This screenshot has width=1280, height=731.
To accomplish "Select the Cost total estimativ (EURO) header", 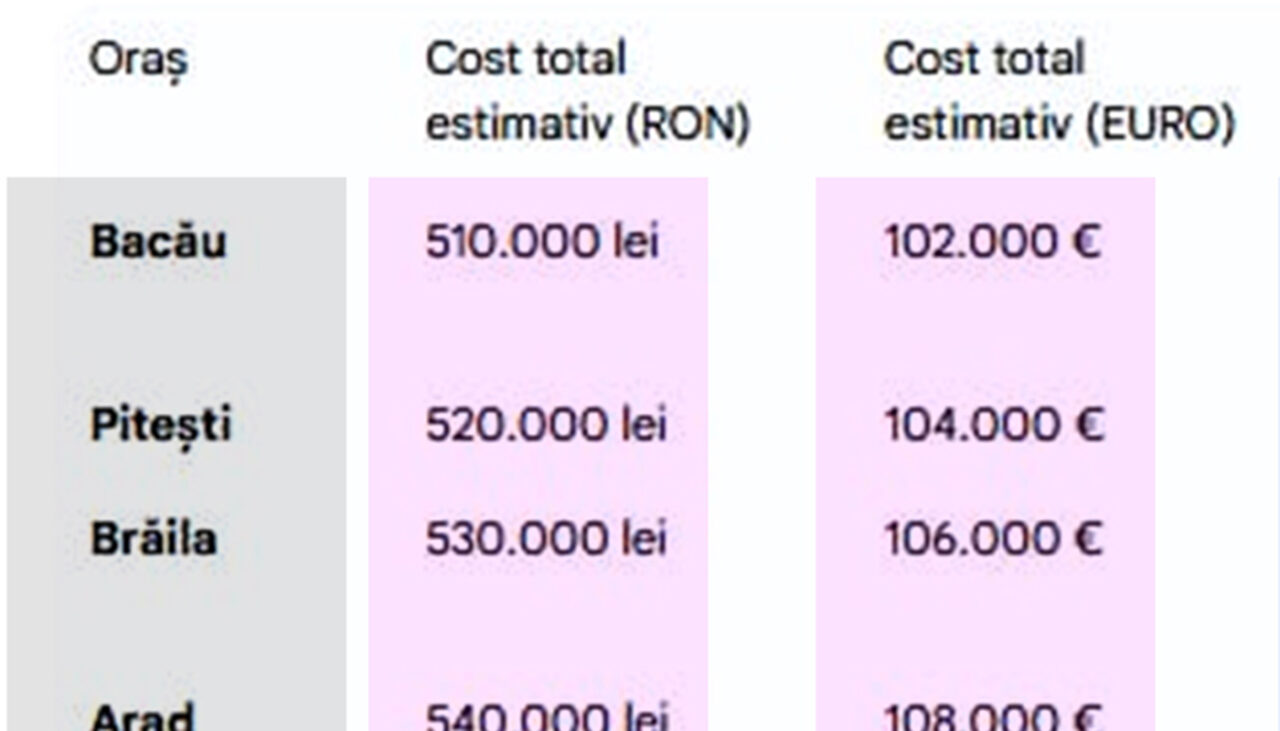I will coord(1058,92).
